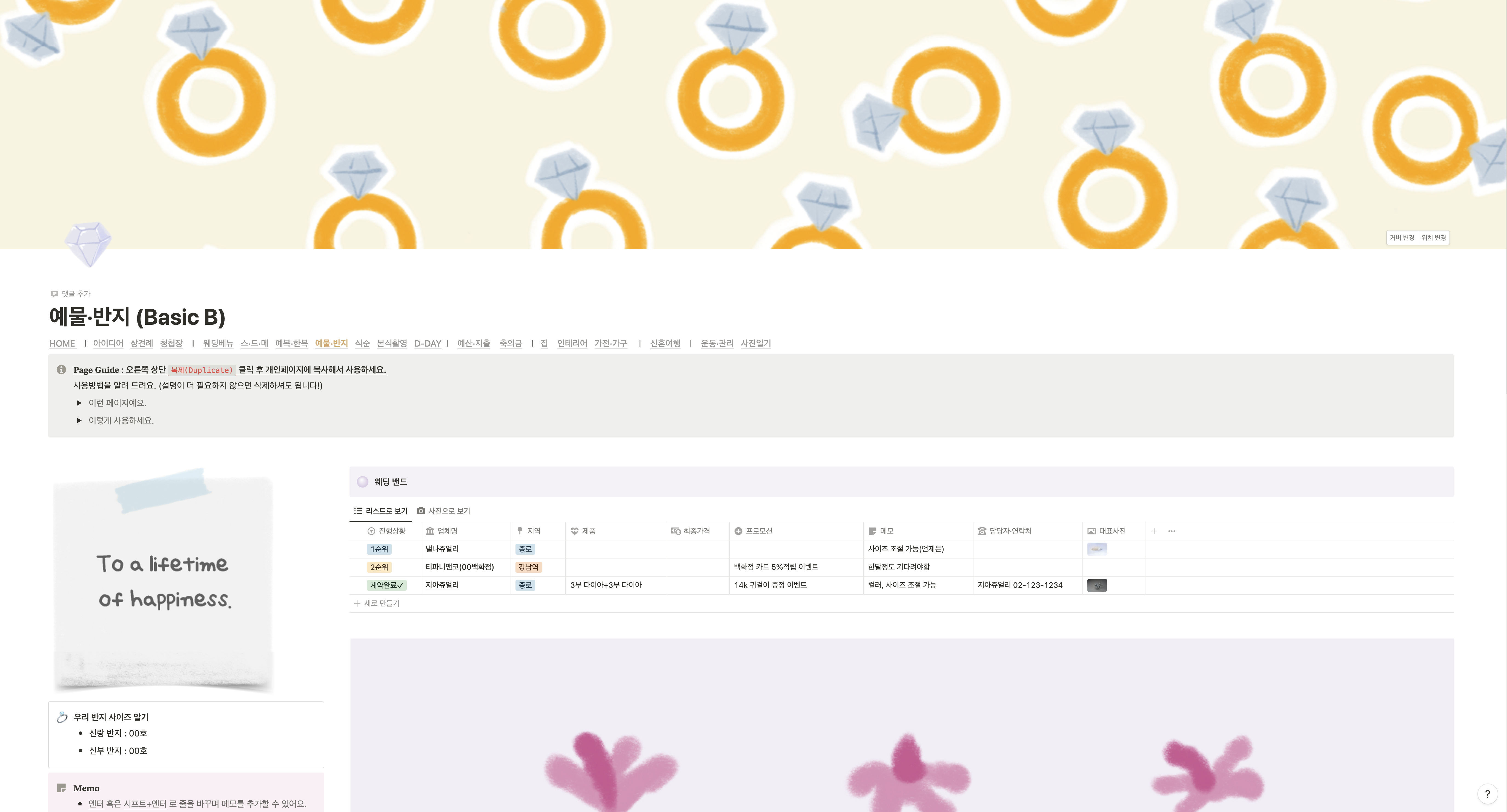Click the comment bubble icon next to 댓글 추가
The image size is (1507, 812).
point(55,294)
